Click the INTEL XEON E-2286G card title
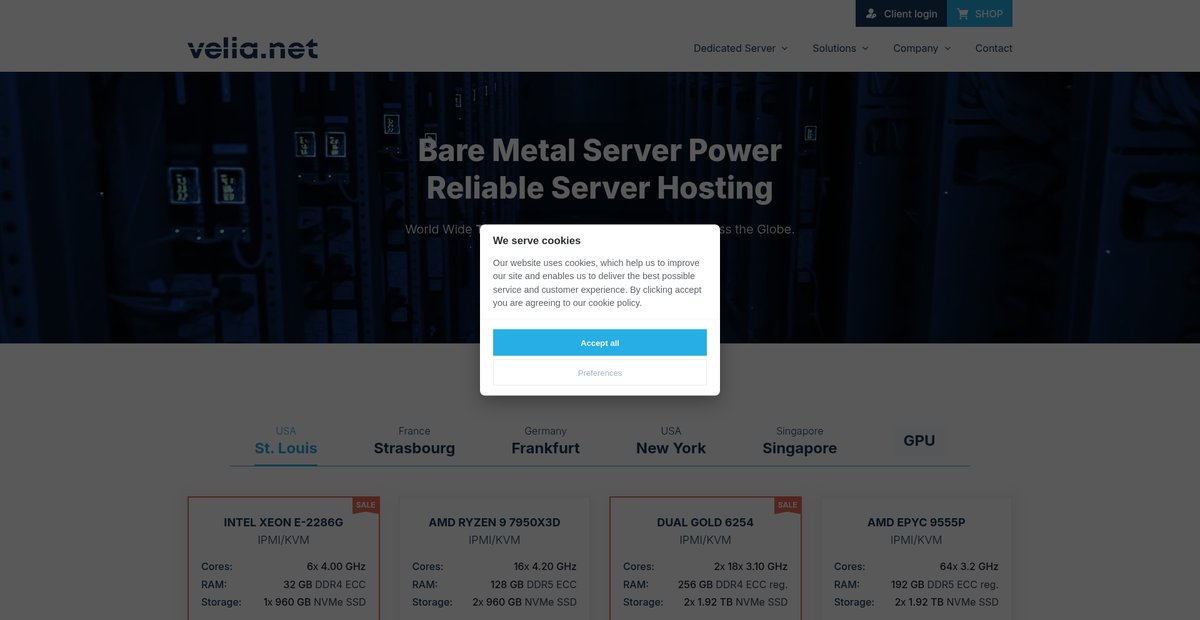 click(283, 522)
